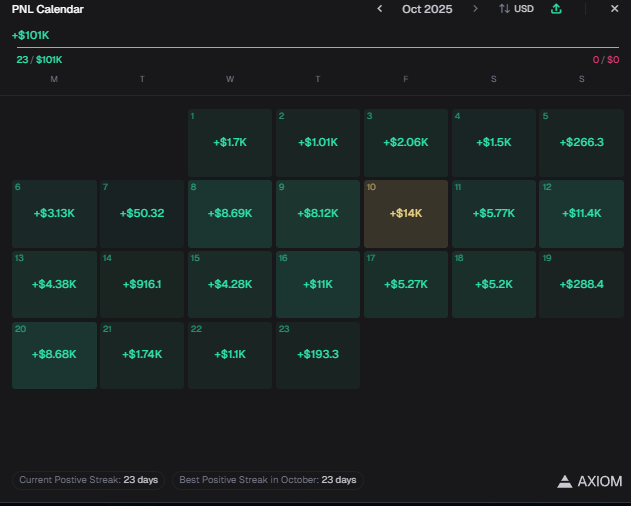Image resolution: width=631 pixels, height=506 pixels.
Task: Open day 3 cell showing +$2.06K
Action: tap(406, 143)
